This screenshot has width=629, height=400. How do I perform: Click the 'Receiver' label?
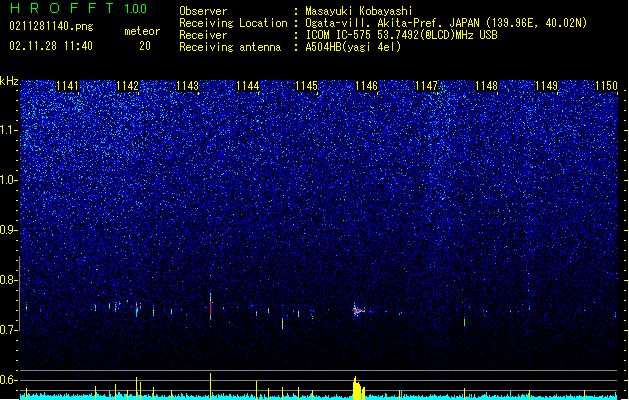pyautogui.click(x=203, y=35)
